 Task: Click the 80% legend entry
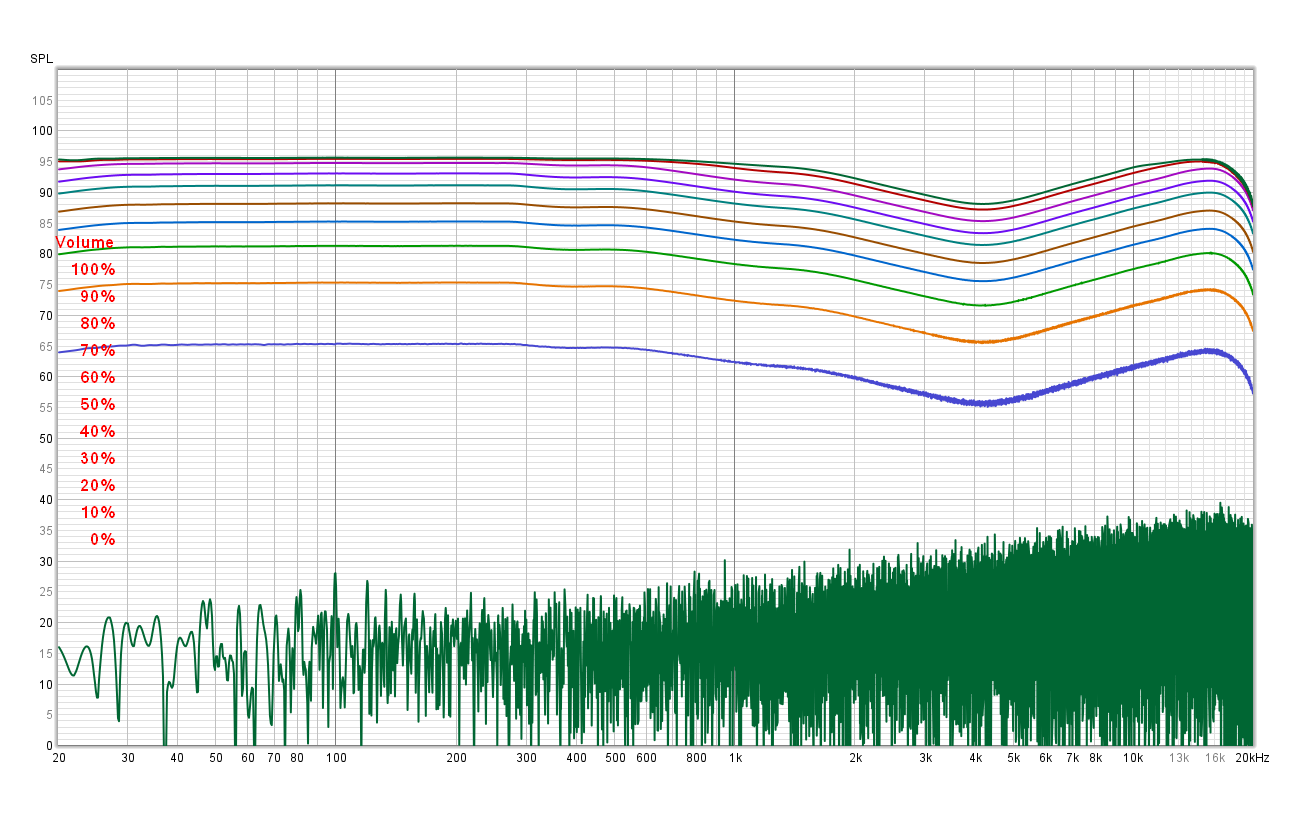[97, 324]
